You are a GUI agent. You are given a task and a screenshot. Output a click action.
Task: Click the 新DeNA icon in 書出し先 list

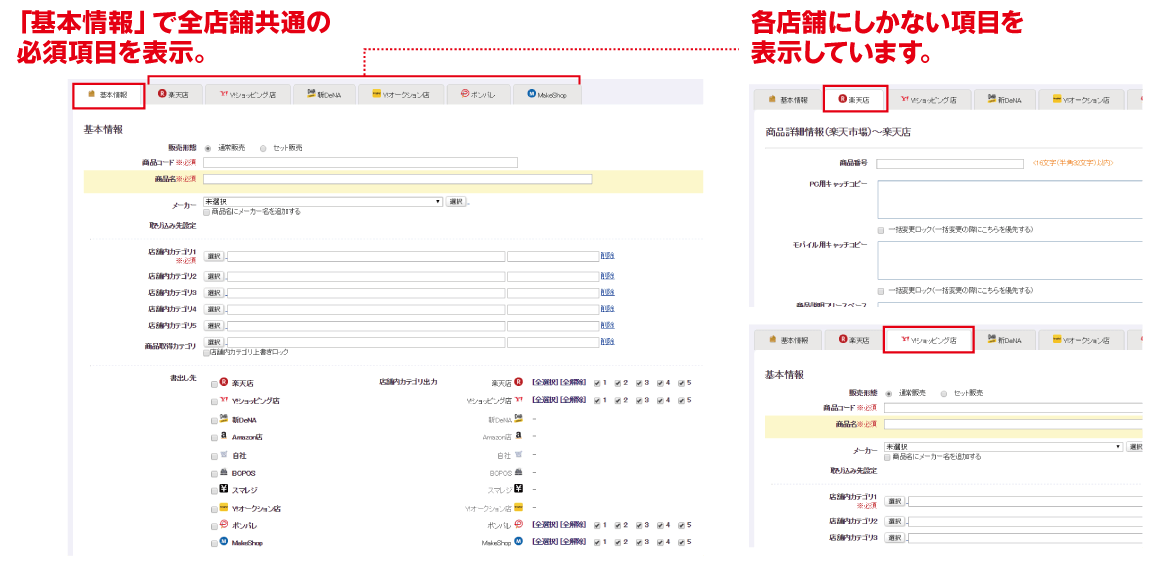click(224, 419)
